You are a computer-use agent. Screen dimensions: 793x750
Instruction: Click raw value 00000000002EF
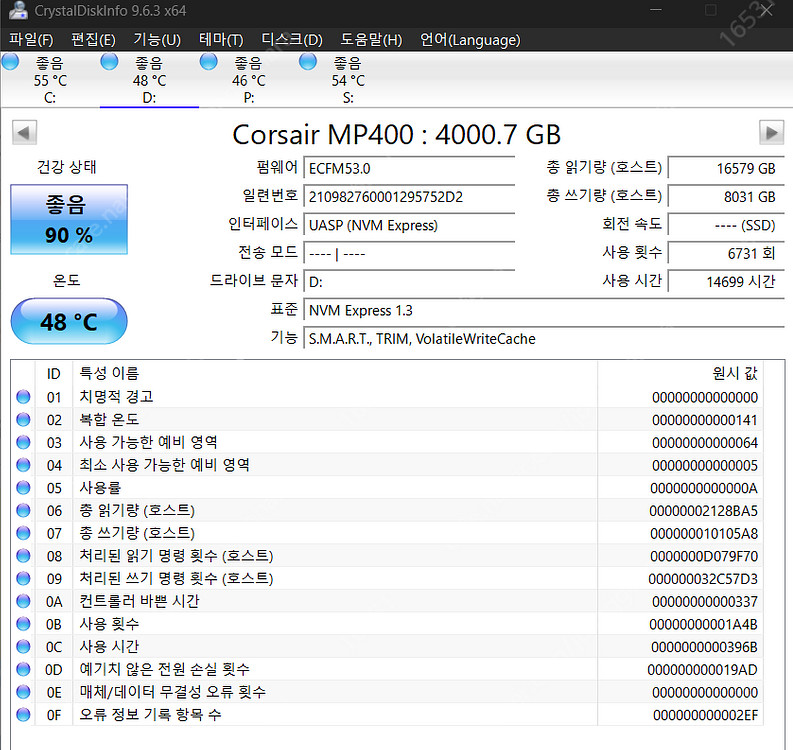click(705, 715)
